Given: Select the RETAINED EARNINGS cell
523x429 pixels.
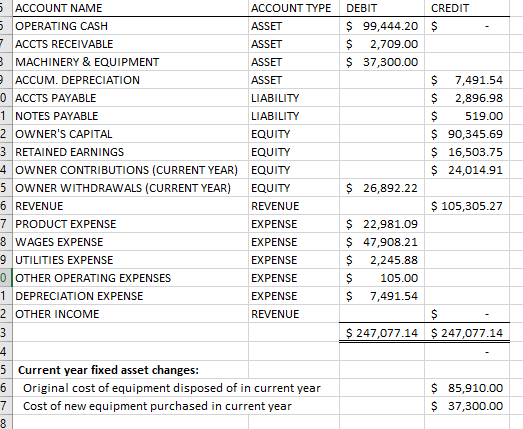Looking at the screenshot, I should tap(130, 152).
